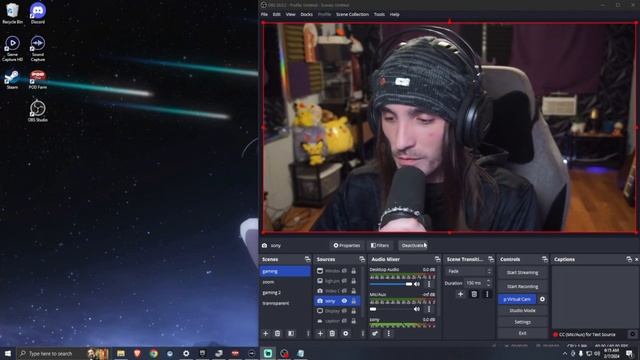Open source properties gear in Sources toolbar
This screenshot has width=640, height=360.
pos(346,333)
